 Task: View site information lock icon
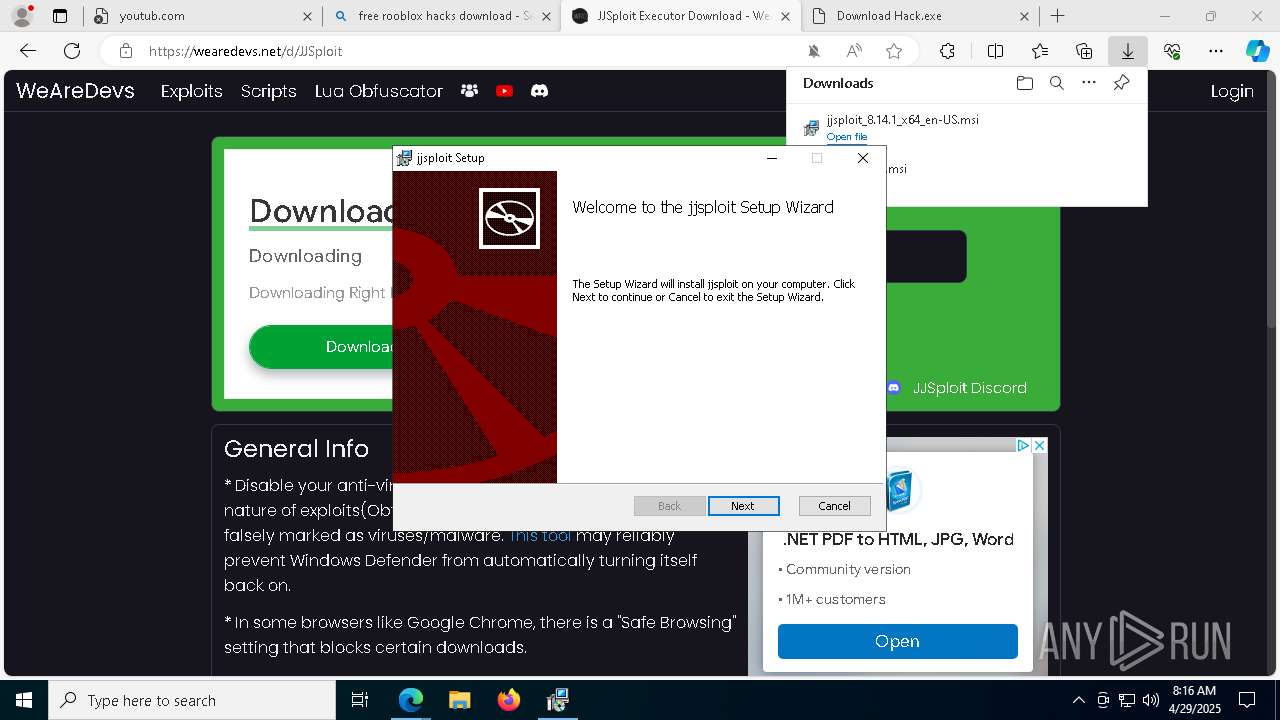pyautogui.click(x=125, y=51)
